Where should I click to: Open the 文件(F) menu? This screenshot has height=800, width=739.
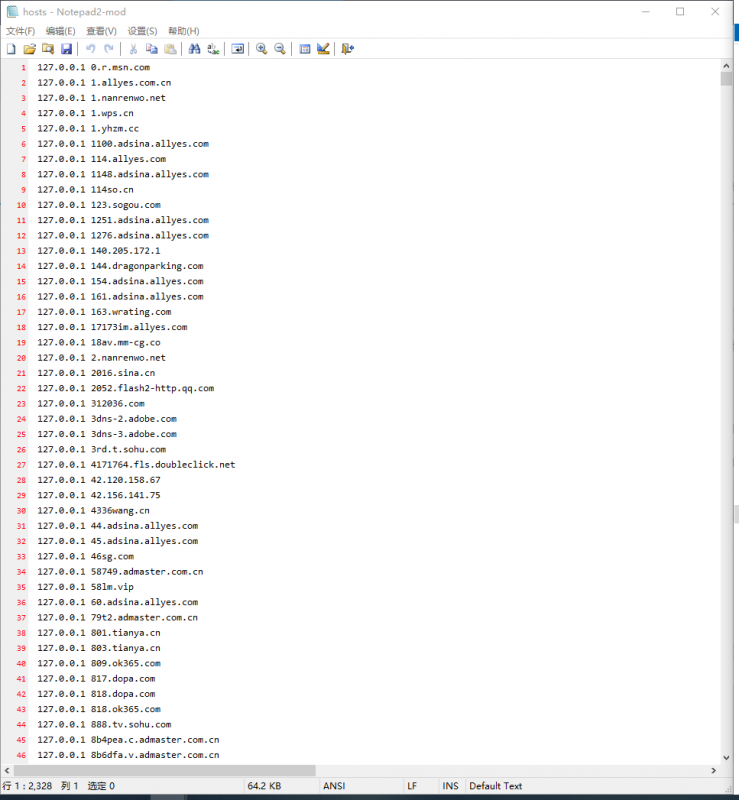click(x=20, y=31)
